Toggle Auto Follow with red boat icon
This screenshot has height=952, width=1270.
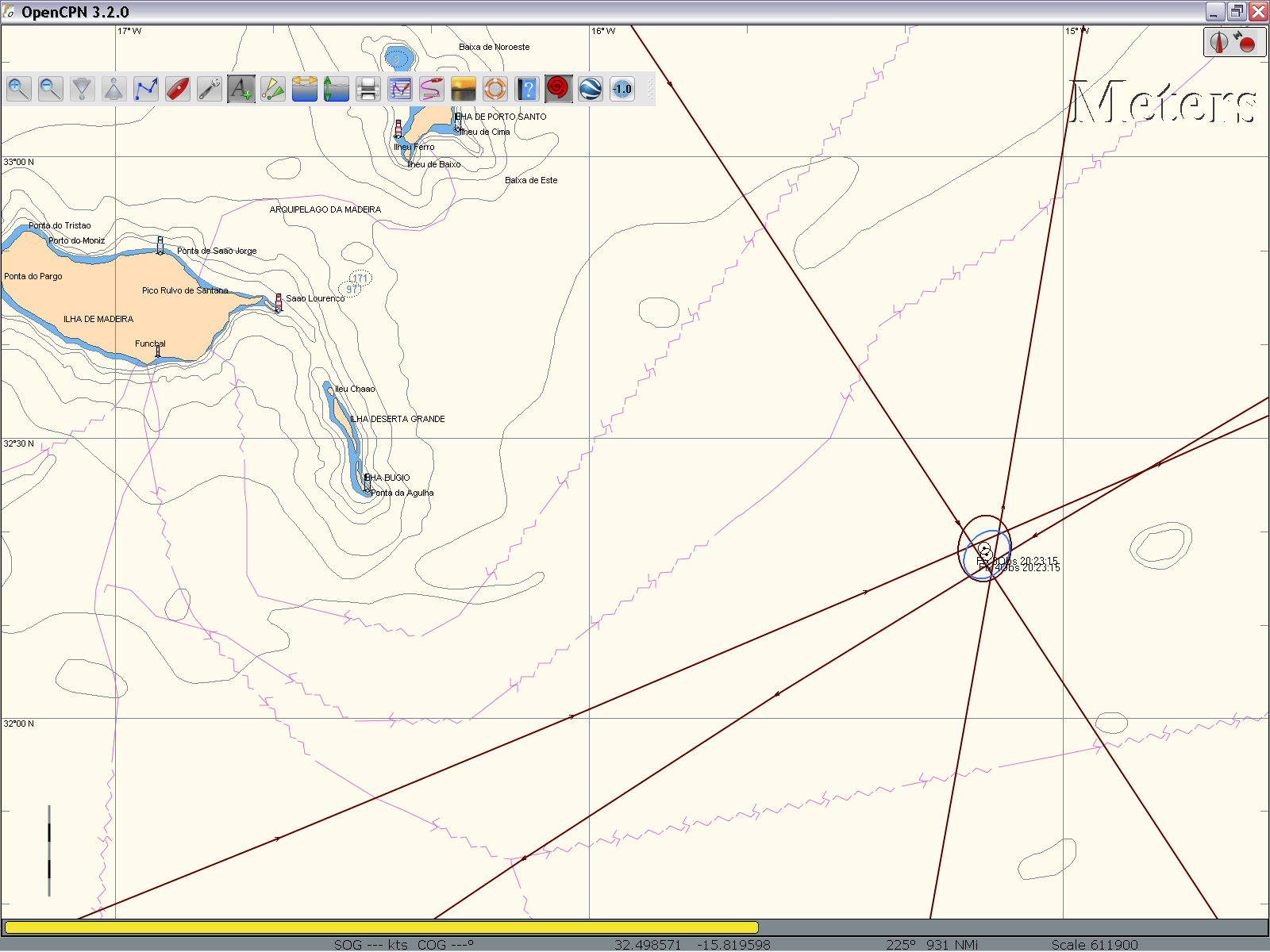178,89
